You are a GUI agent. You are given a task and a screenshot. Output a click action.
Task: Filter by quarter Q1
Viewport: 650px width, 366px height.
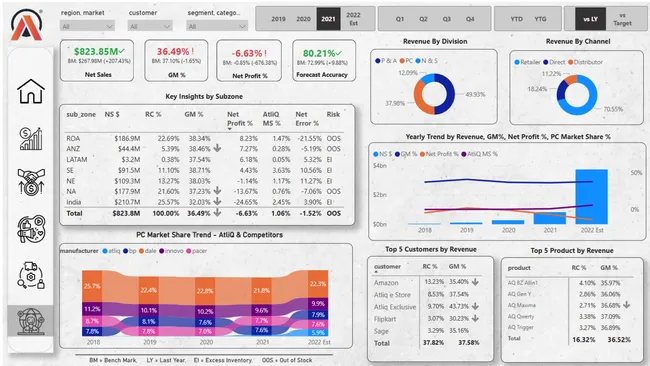[x=400, y=19]
